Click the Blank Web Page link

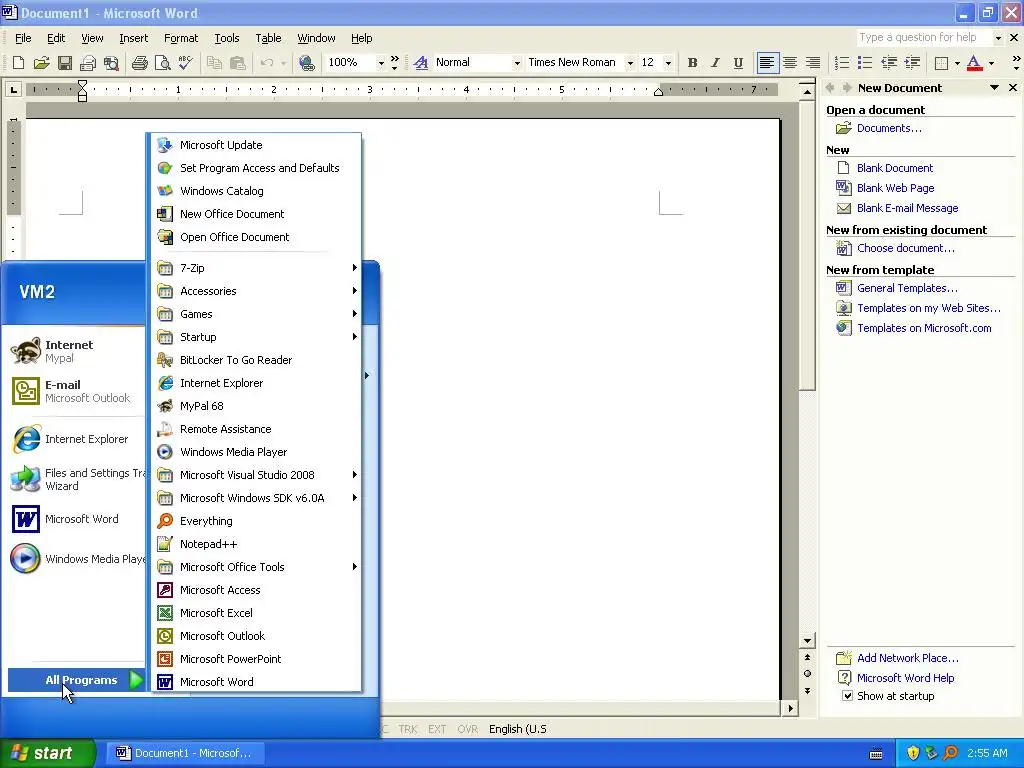[x=895, y=188]
